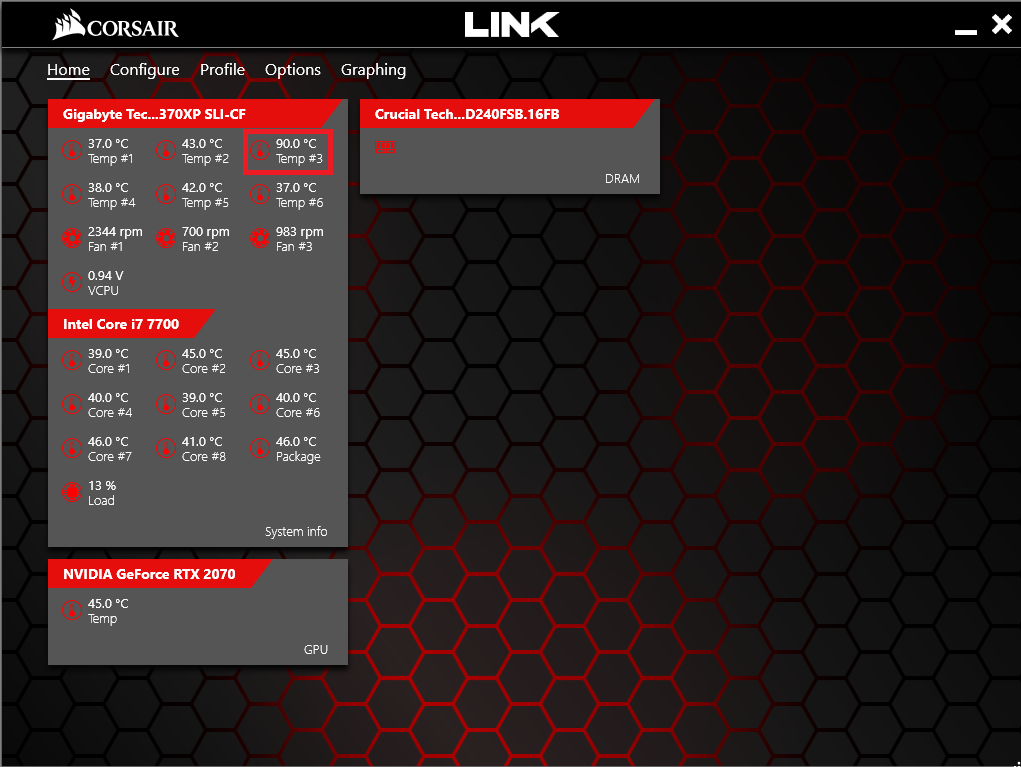
Task: Click the Package thermometer icon
Action: point(259,449)
